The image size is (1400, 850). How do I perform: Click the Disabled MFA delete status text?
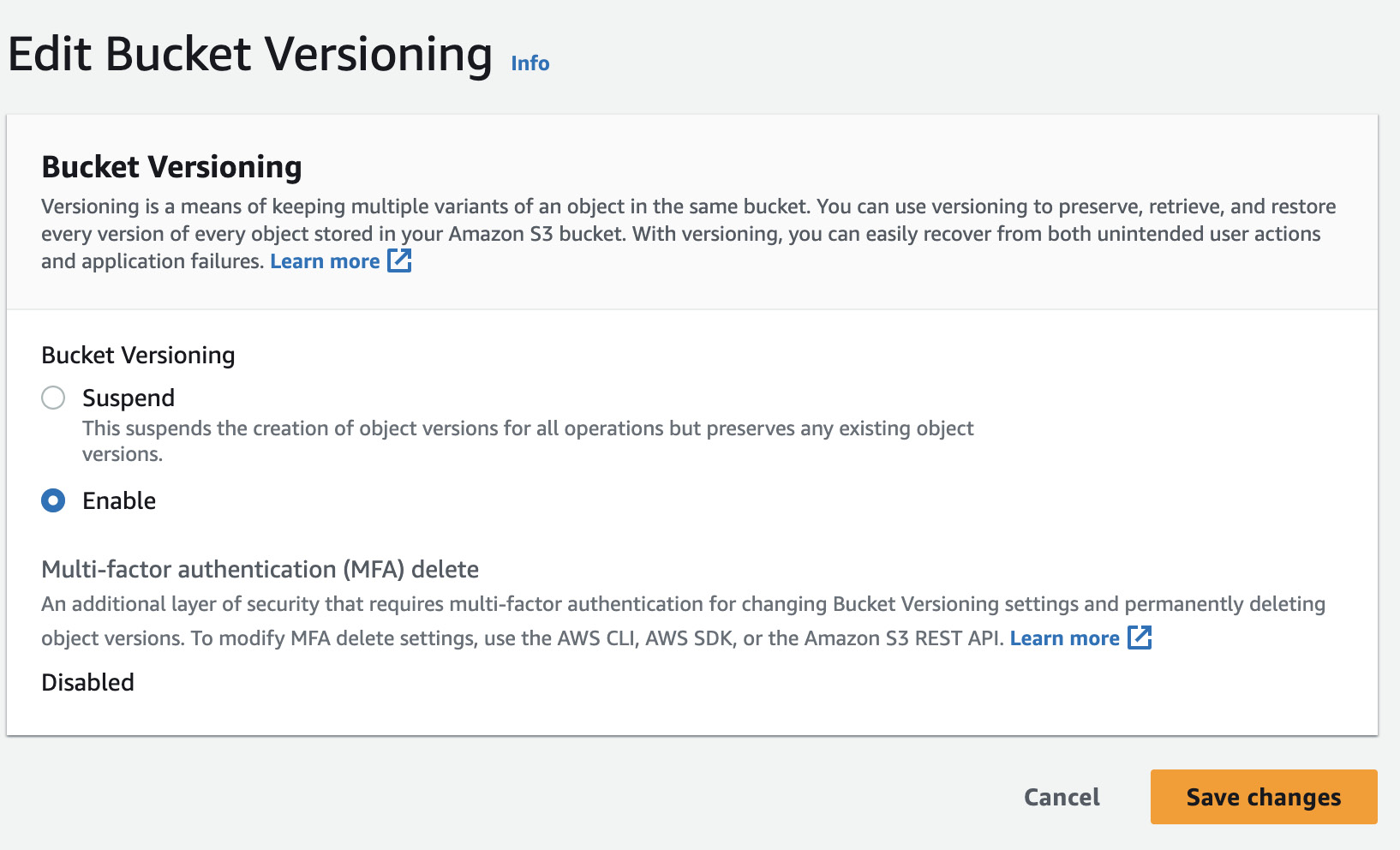click(87, 682)
